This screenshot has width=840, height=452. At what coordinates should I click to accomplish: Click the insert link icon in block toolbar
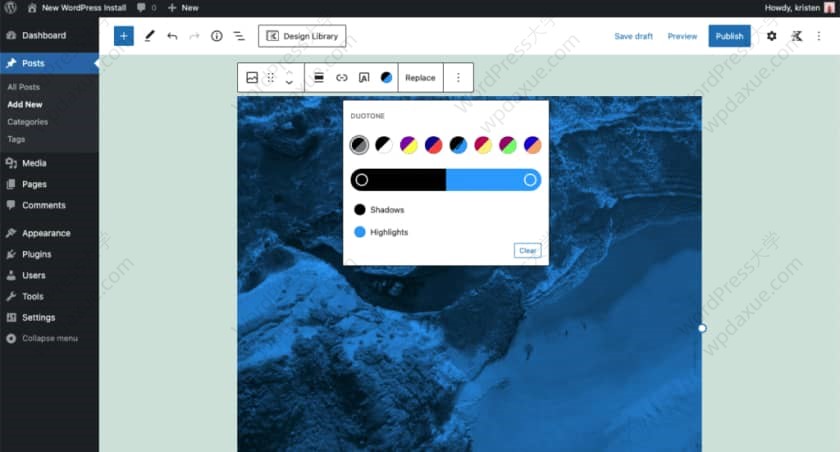pos(341,78)
